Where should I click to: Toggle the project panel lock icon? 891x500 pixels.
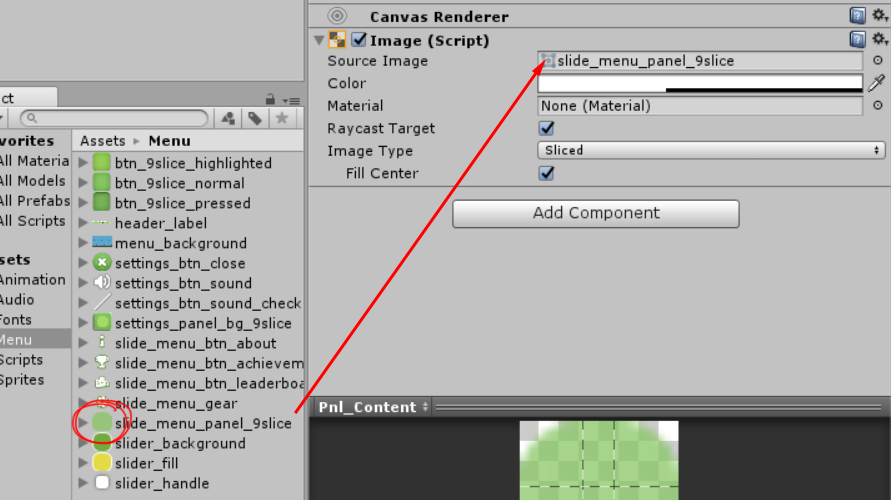pos(270,99)
